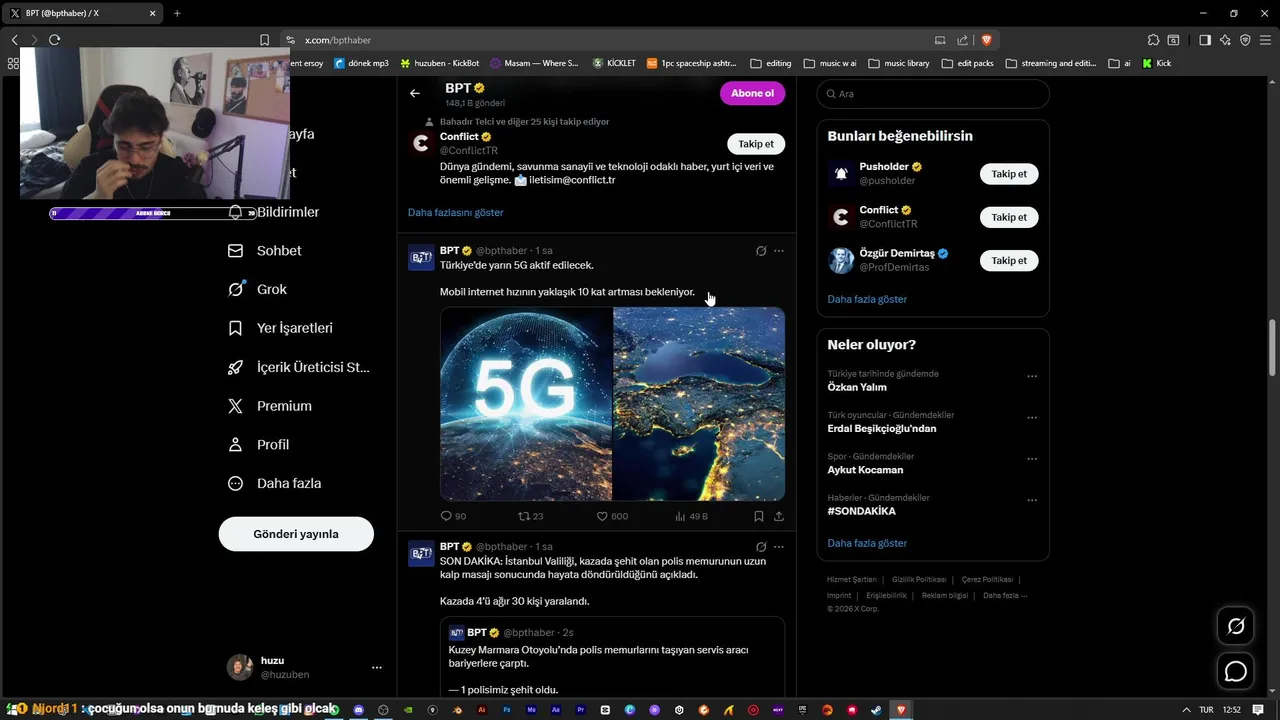Open Leo AI sparkle icon

pos(1225,40)
